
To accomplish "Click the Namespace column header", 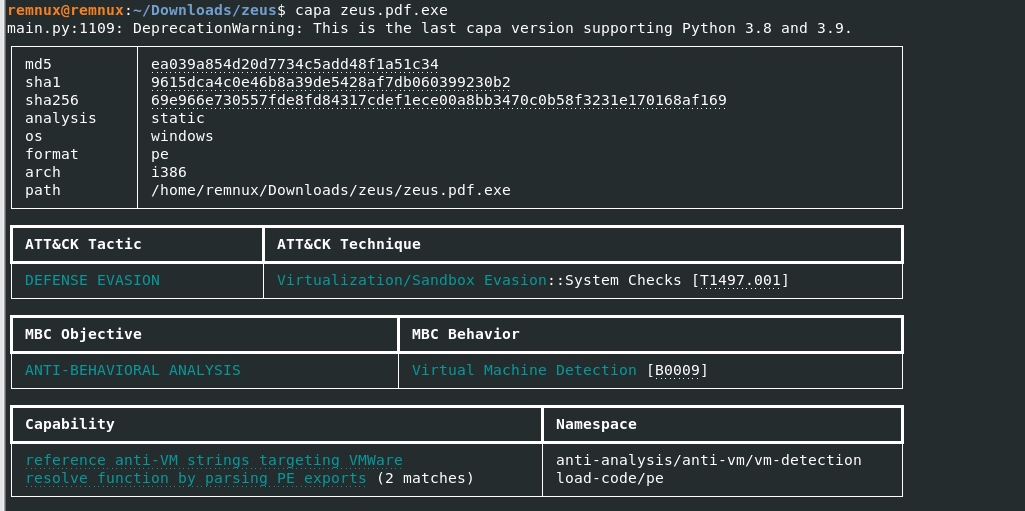I will pyautogui.click(x=596, y=424).
